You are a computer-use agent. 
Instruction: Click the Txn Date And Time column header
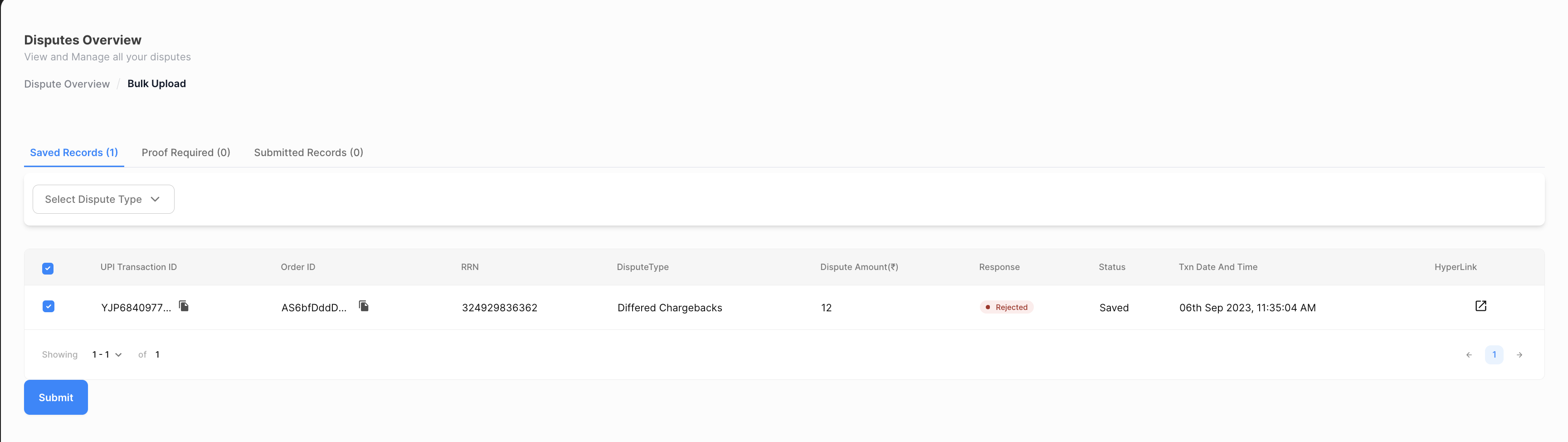pos(1217,267)
